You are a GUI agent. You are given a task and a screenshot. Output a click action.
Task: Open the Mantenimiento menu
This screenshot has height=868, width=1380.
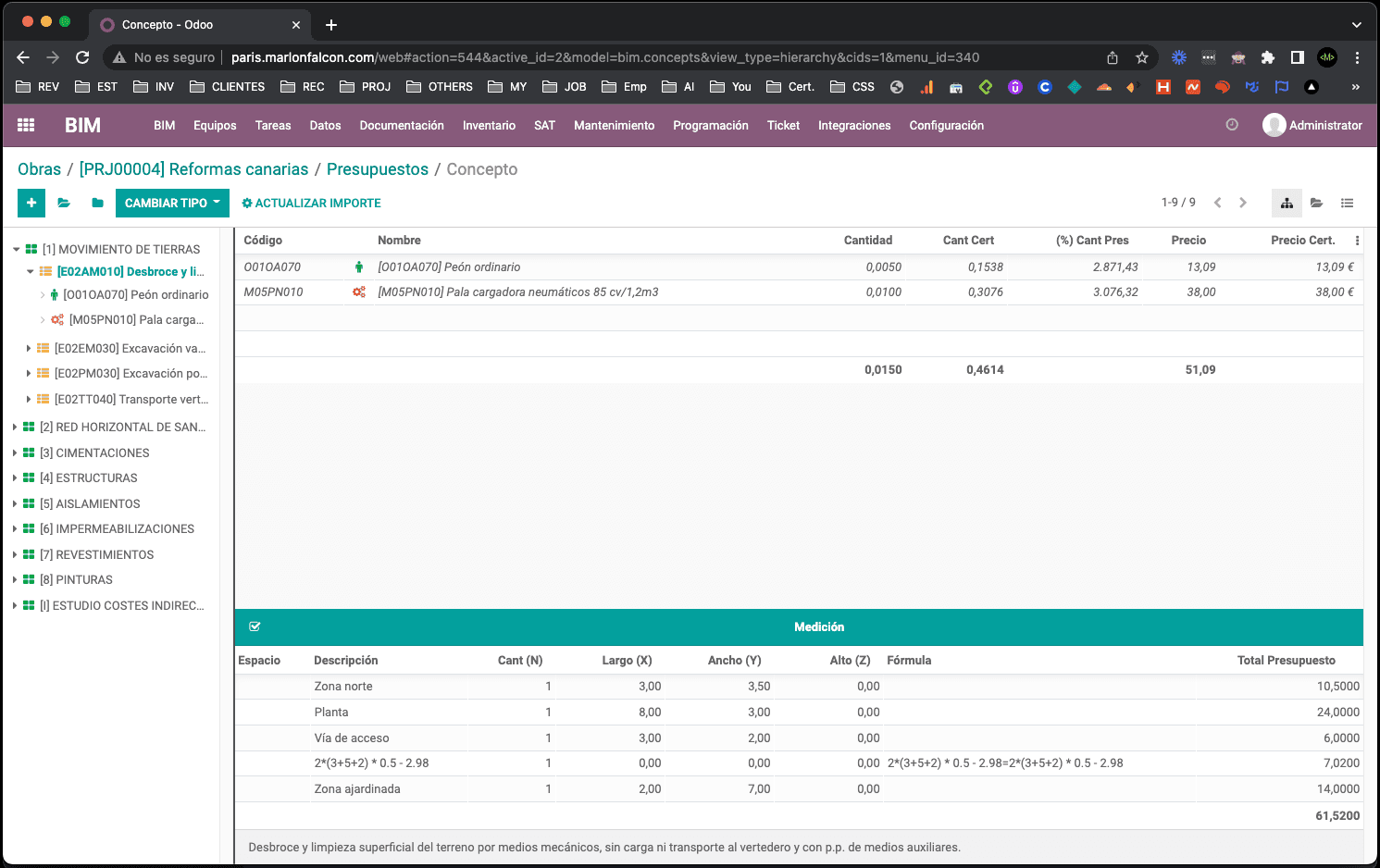(614, 125)
